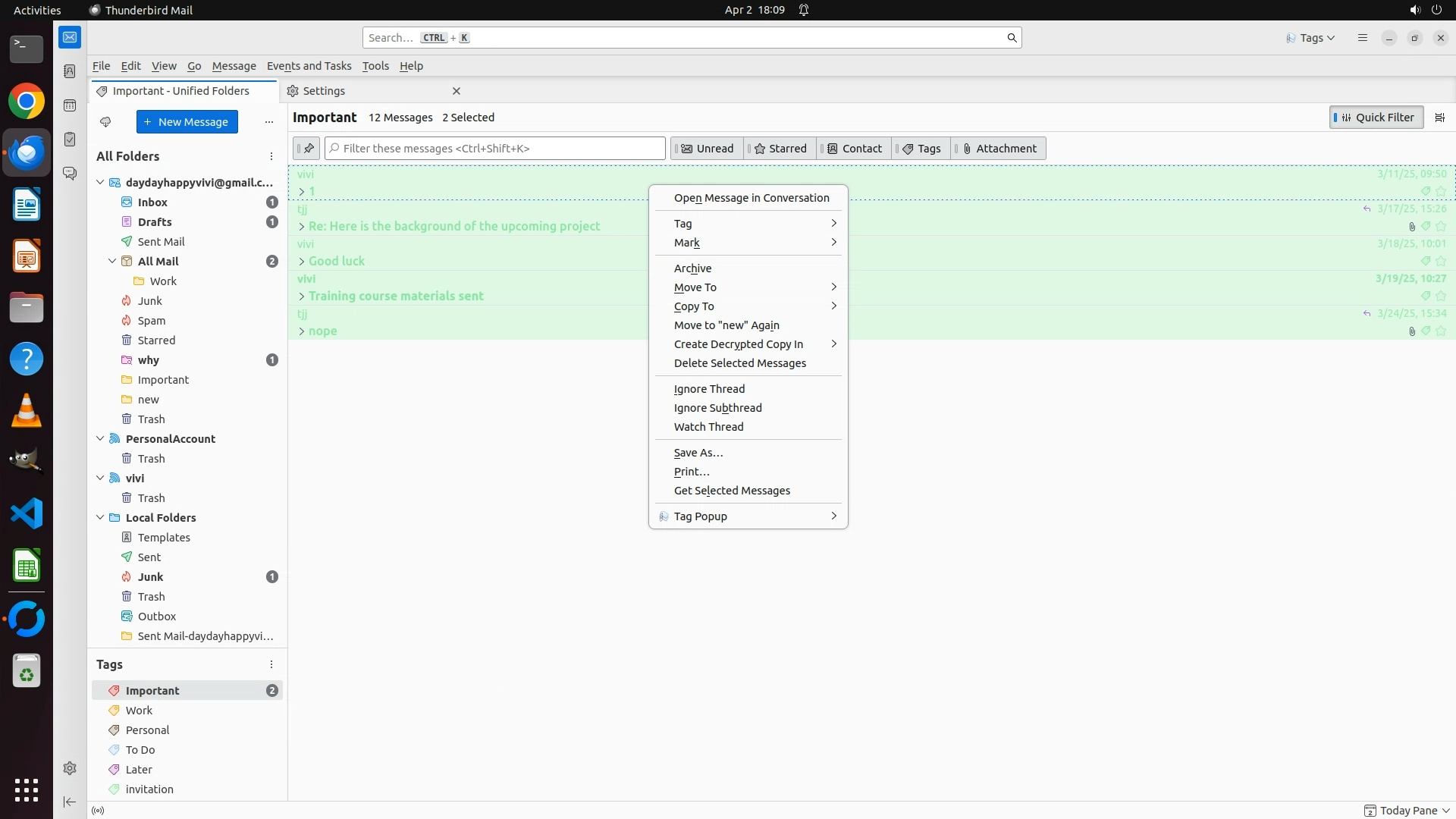Open Settings gear in spaces toolbar
1456x819 pixels.
pyautogui.click(x=70, y=768)
